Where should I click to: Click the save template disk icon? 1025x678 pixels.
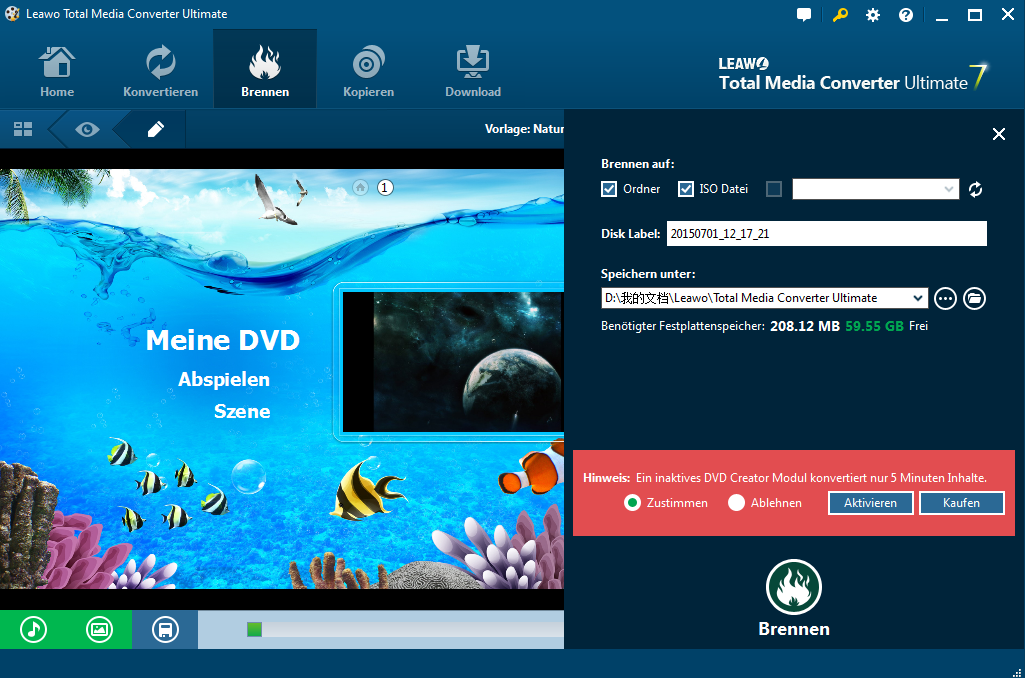(164, 629)
